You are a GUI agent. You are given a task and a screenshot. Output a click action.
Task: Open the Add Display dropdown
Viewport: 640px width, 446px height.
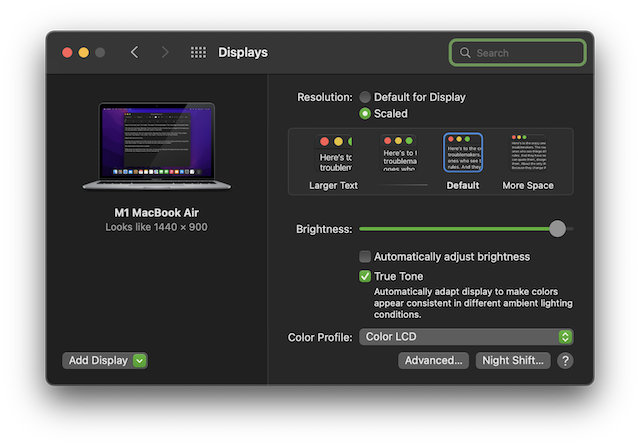coord(105,361)
